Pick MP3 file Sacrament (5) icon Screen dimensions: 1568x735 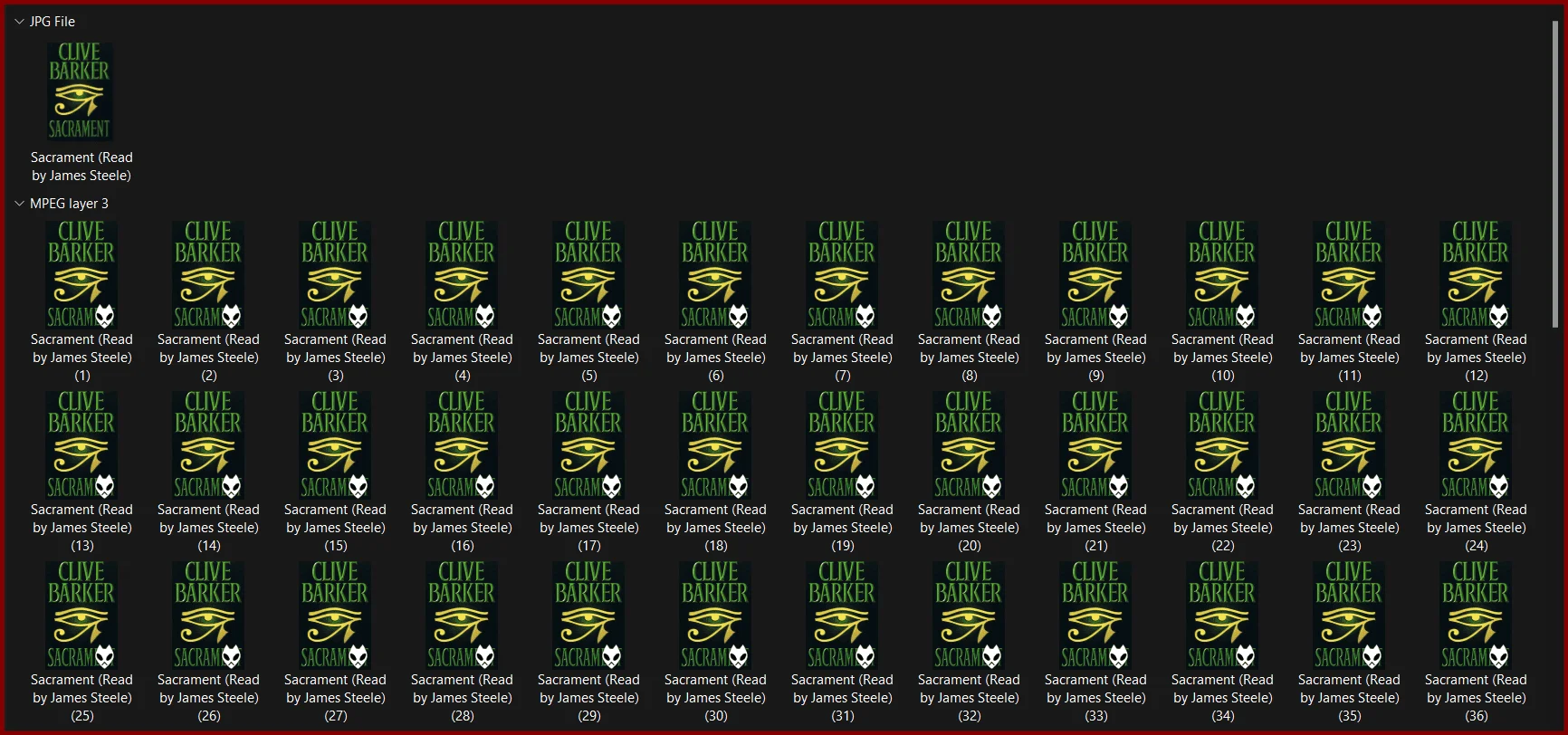coord(588,274)
